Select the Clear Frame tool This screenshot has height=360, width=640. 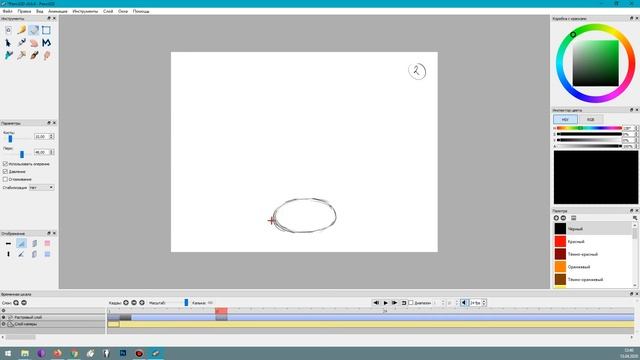point(9,30)
